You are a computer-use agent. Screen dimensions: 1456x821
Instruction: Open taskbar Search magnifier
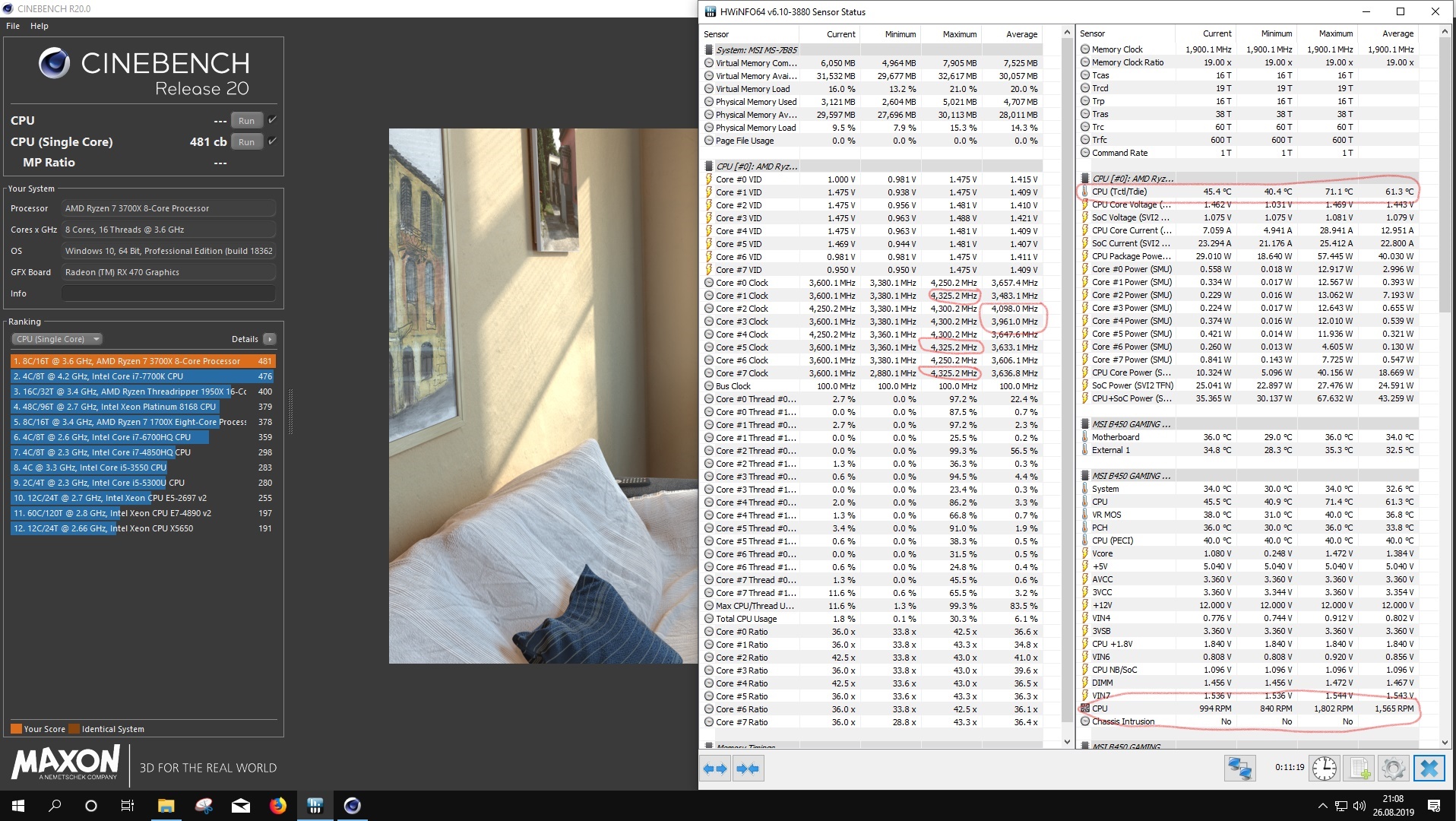55,806
